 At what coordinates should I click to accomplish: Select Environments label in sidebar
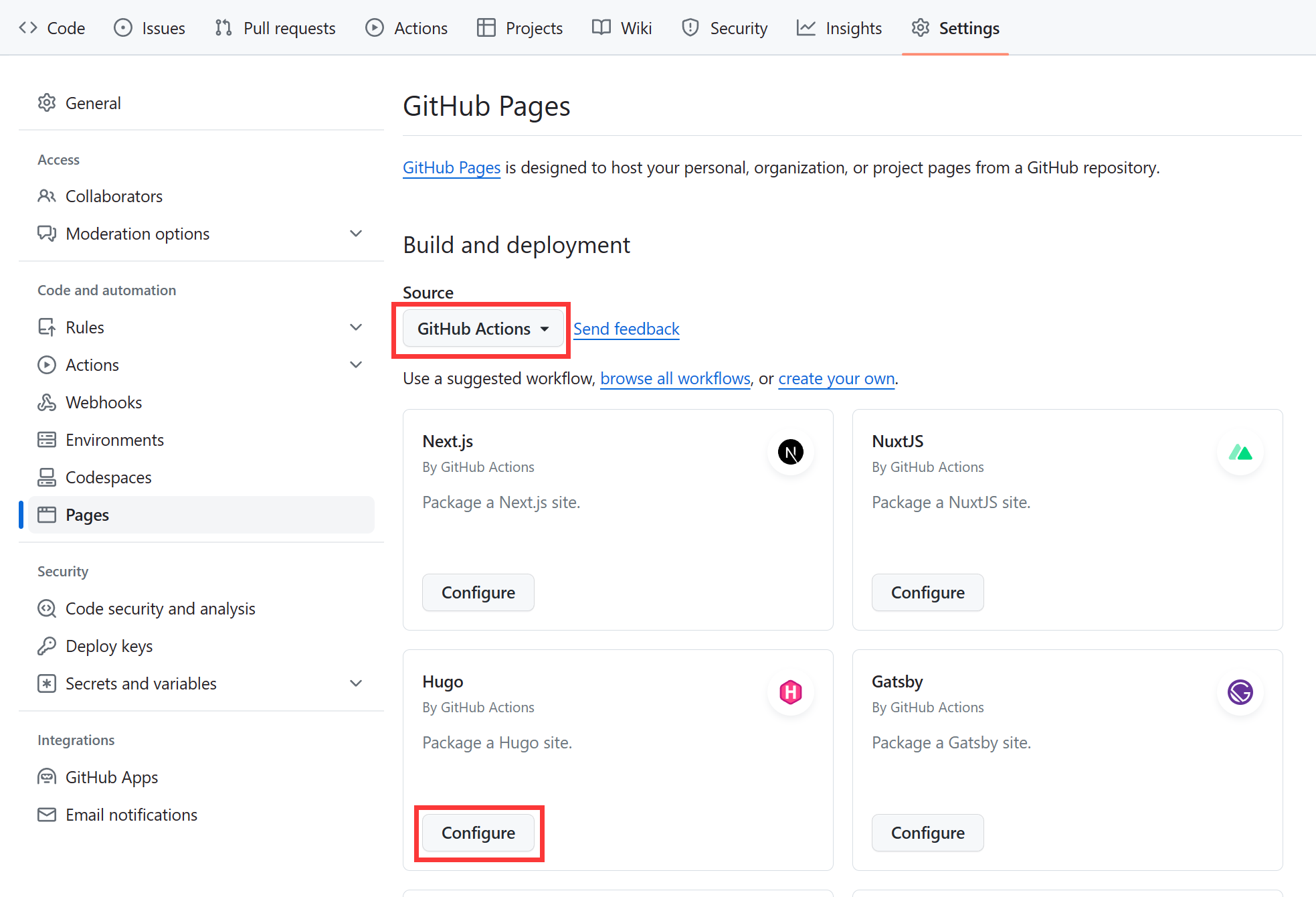click(114, 440)
